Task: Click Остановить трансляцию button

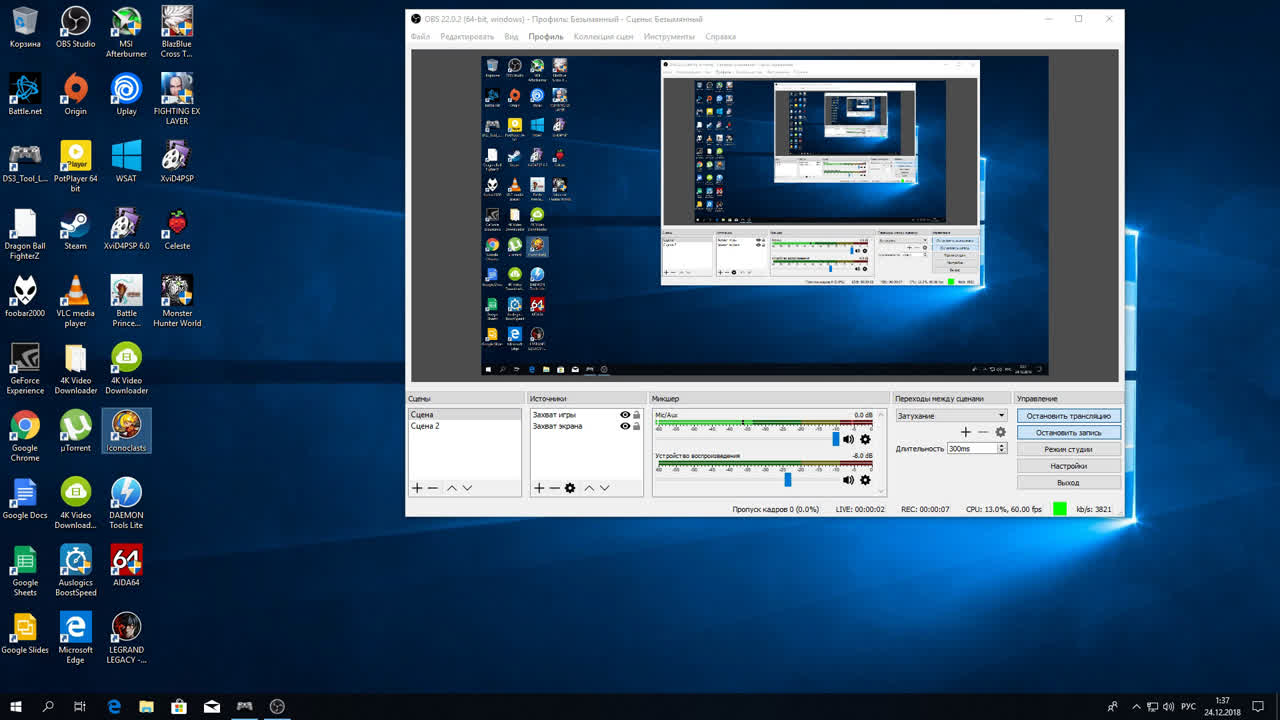Action: coord(1068,416)
